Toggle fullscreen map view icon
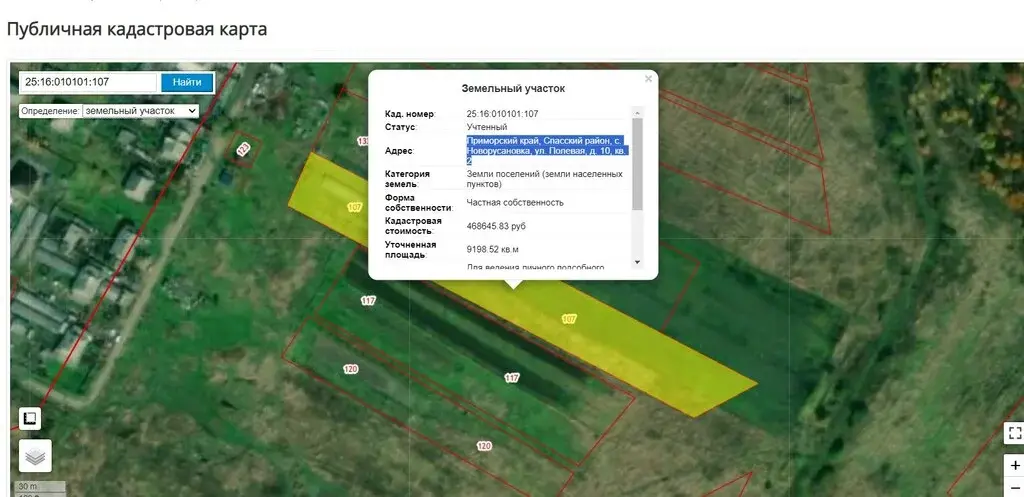Screen dimensions: 1024x497 1014,432
